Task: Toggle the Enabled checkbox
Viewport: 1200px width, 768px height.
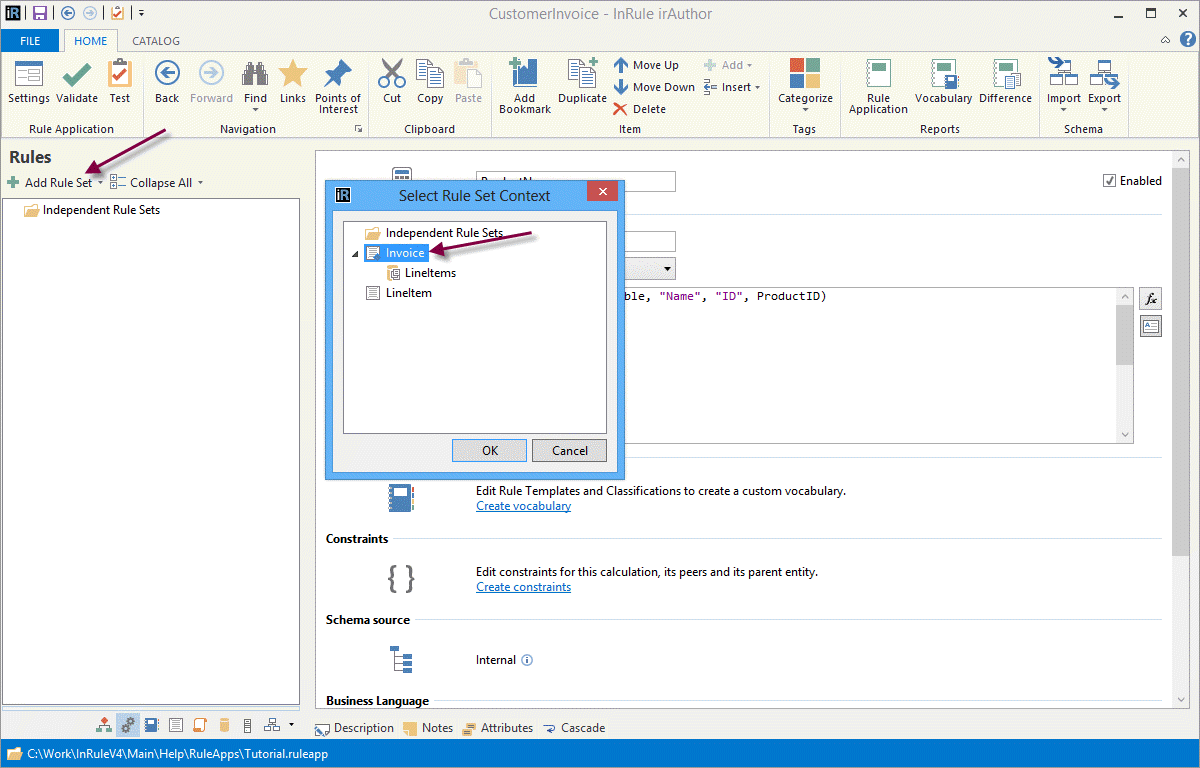Action: click(x=1109, y=181)
